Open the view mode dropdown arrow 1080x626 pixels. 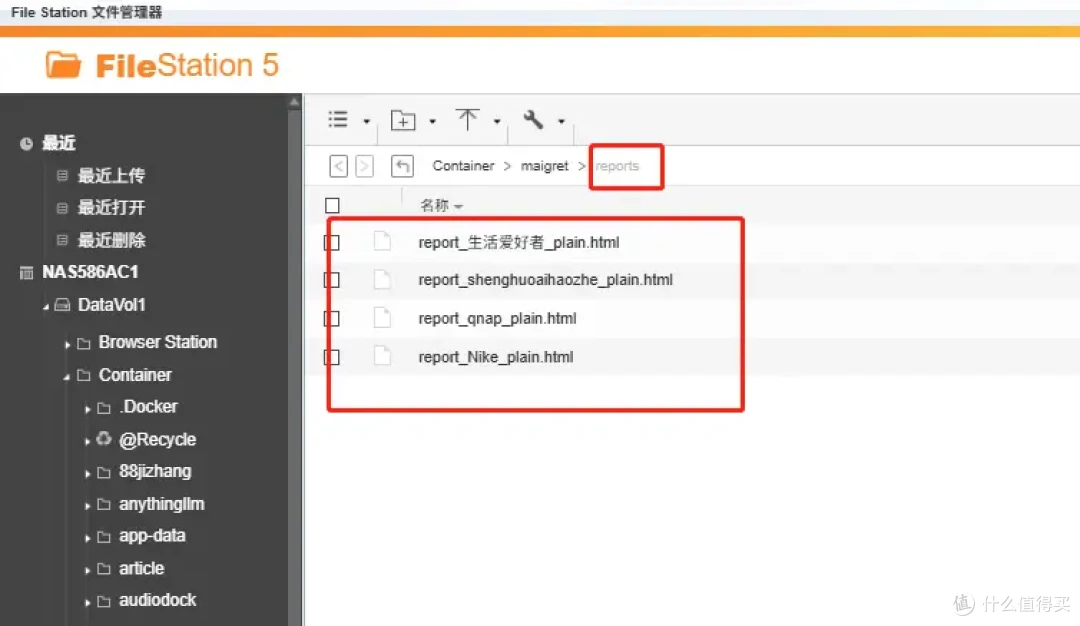[x=366, y=122]
